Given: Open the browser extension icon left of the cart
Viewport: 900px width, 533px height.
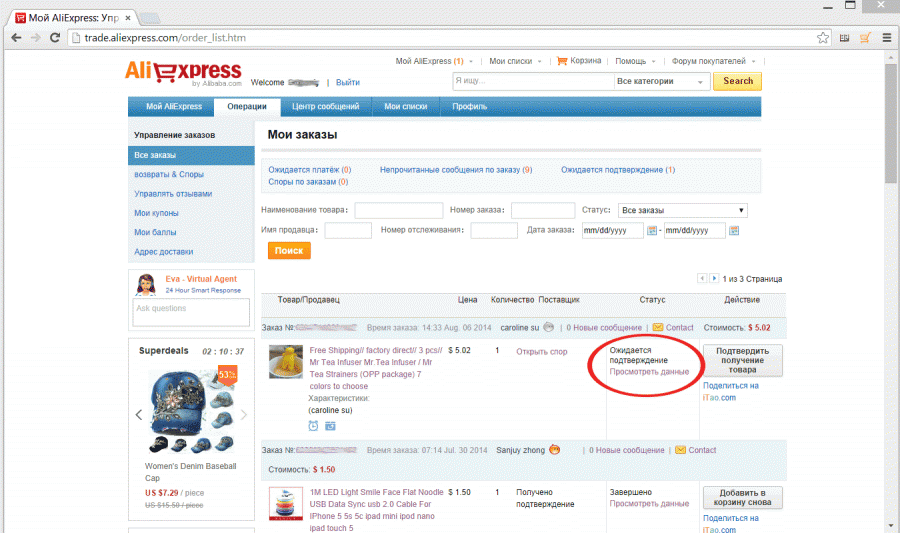Looking at the screenshot, I should pos(844,38).
